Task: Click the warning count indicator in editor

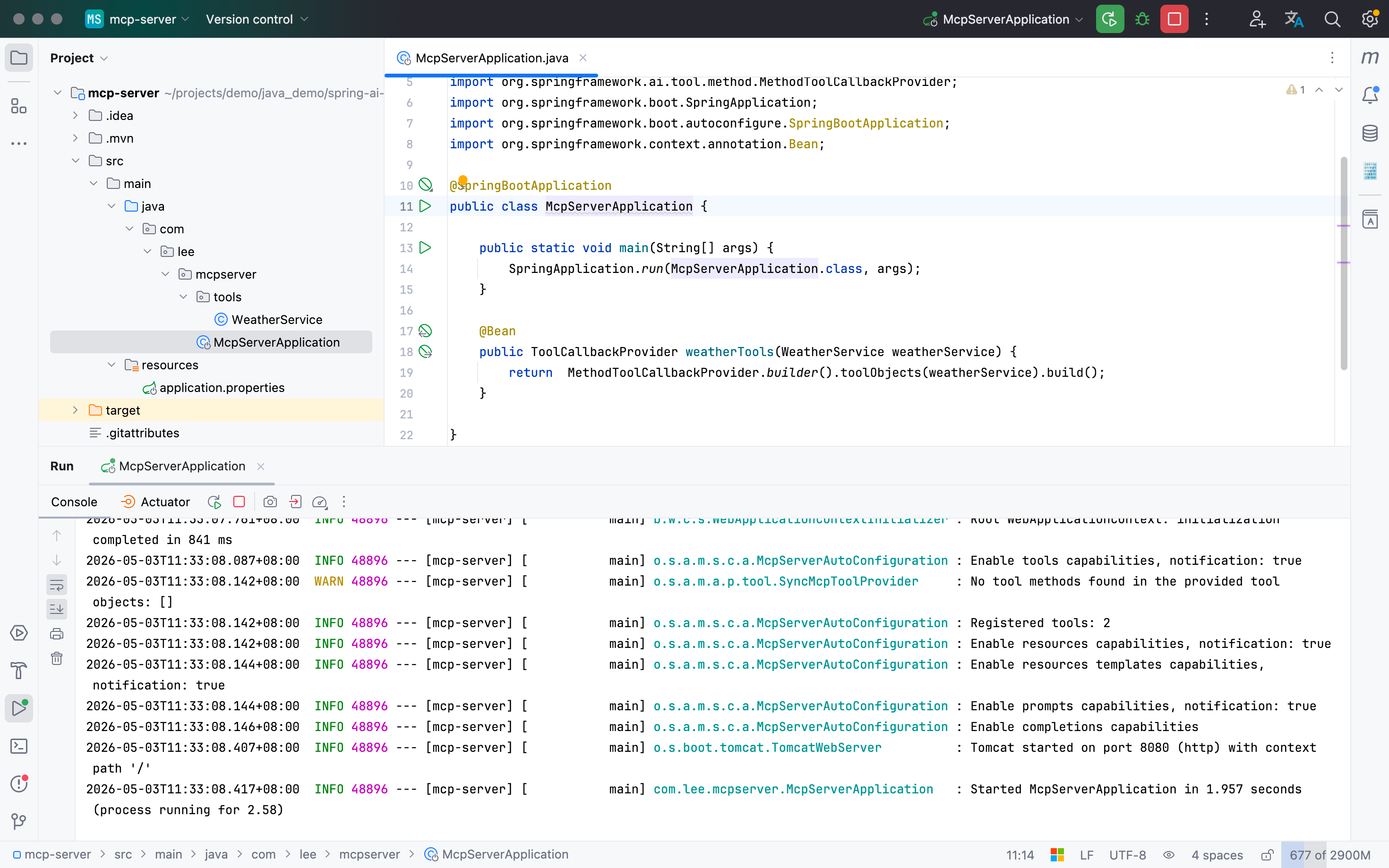Action: [1295, 90]
